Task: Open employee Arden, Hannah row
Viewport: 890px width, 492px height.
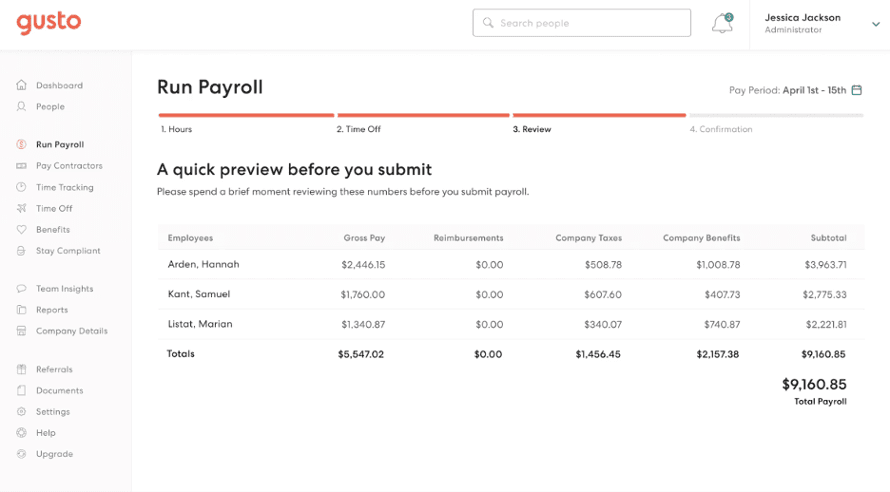Action: 204,265
